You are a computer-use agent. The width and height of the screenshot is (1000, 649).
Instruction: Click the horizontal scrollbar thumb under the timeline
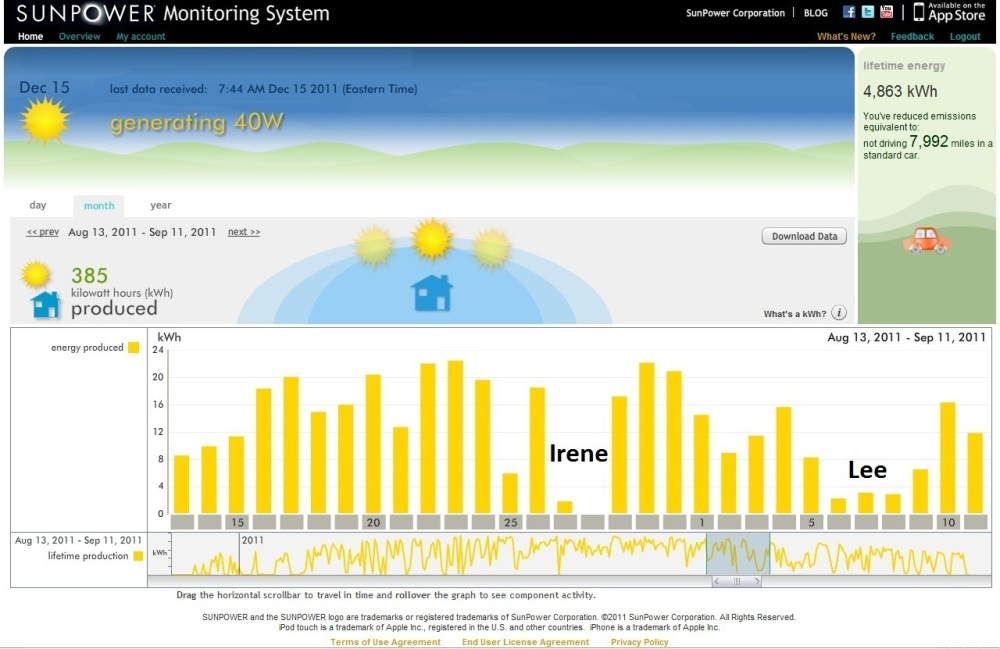point(737,581)
